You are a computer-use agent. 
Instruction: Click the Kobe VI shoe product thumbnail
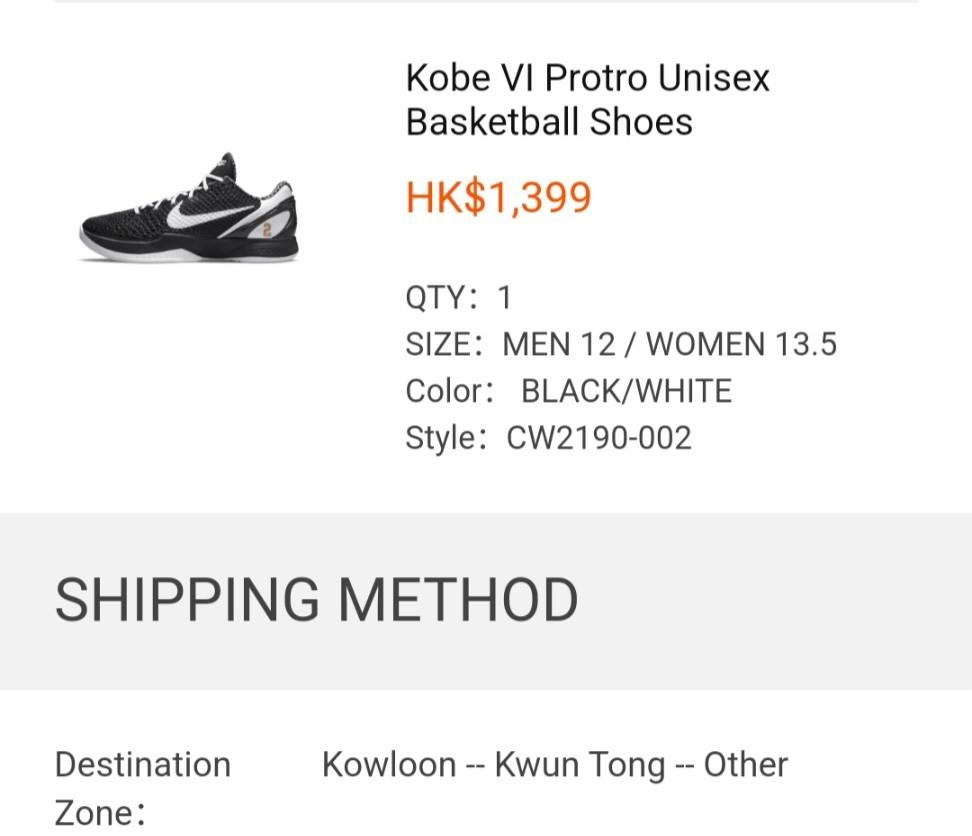188,210
